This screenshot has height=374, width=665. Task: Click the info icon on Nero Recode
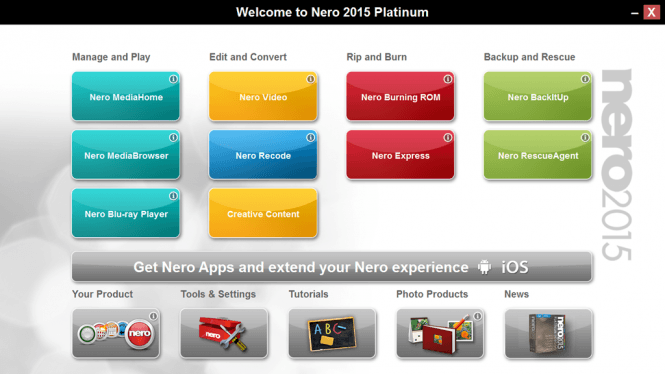coord(310,137)
